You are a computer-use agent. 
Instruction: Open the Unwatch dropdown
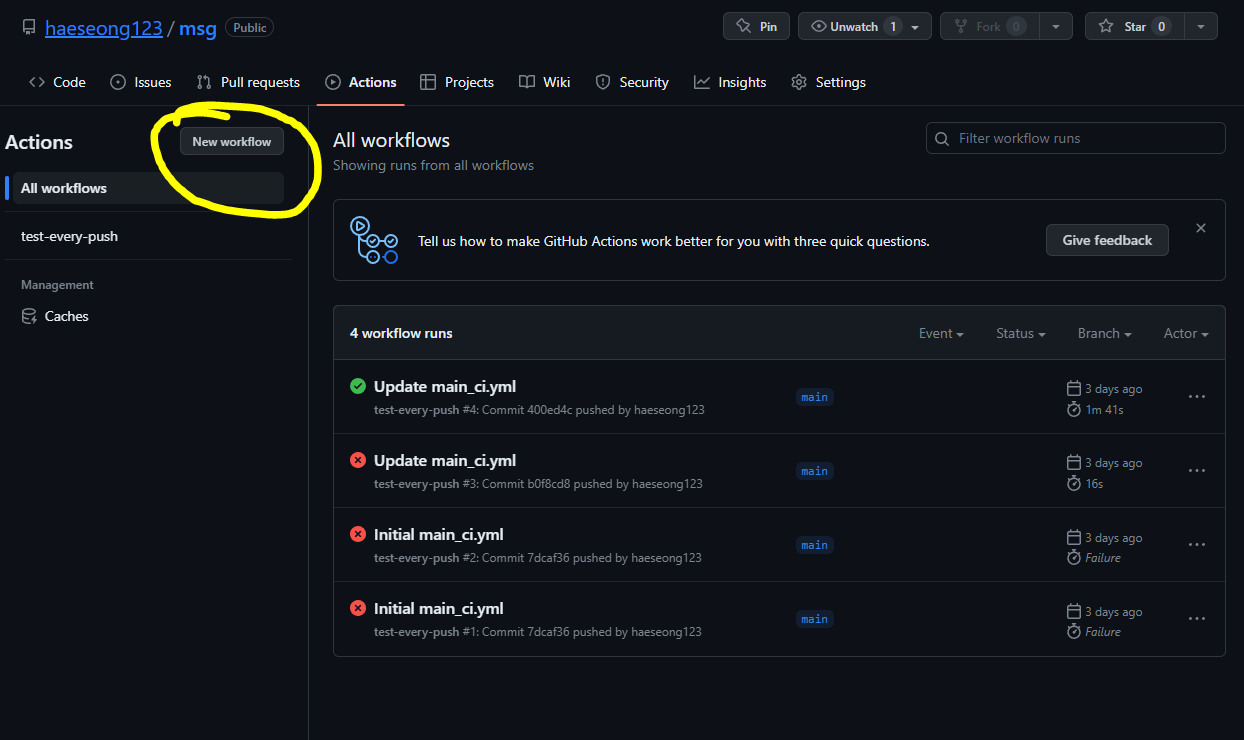pyautogui.click(x=865, y=26)
